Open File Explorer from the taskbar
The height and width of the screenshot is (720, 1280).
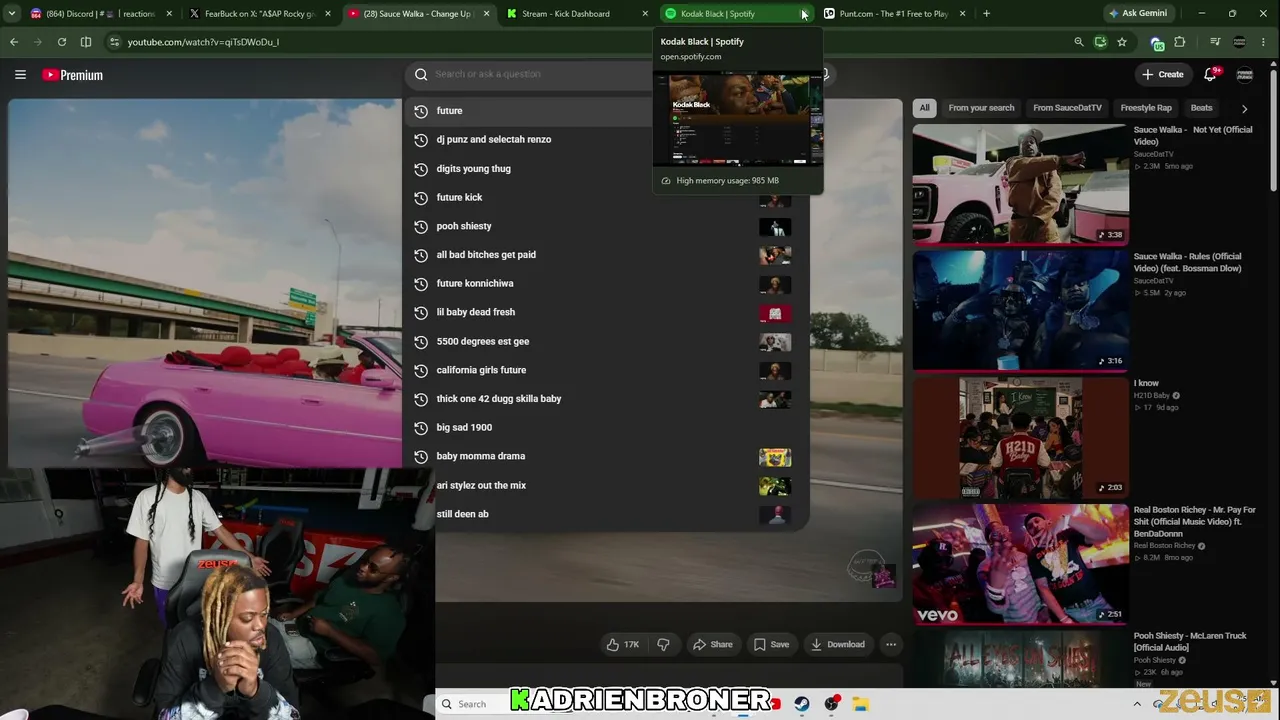(860, 704)
